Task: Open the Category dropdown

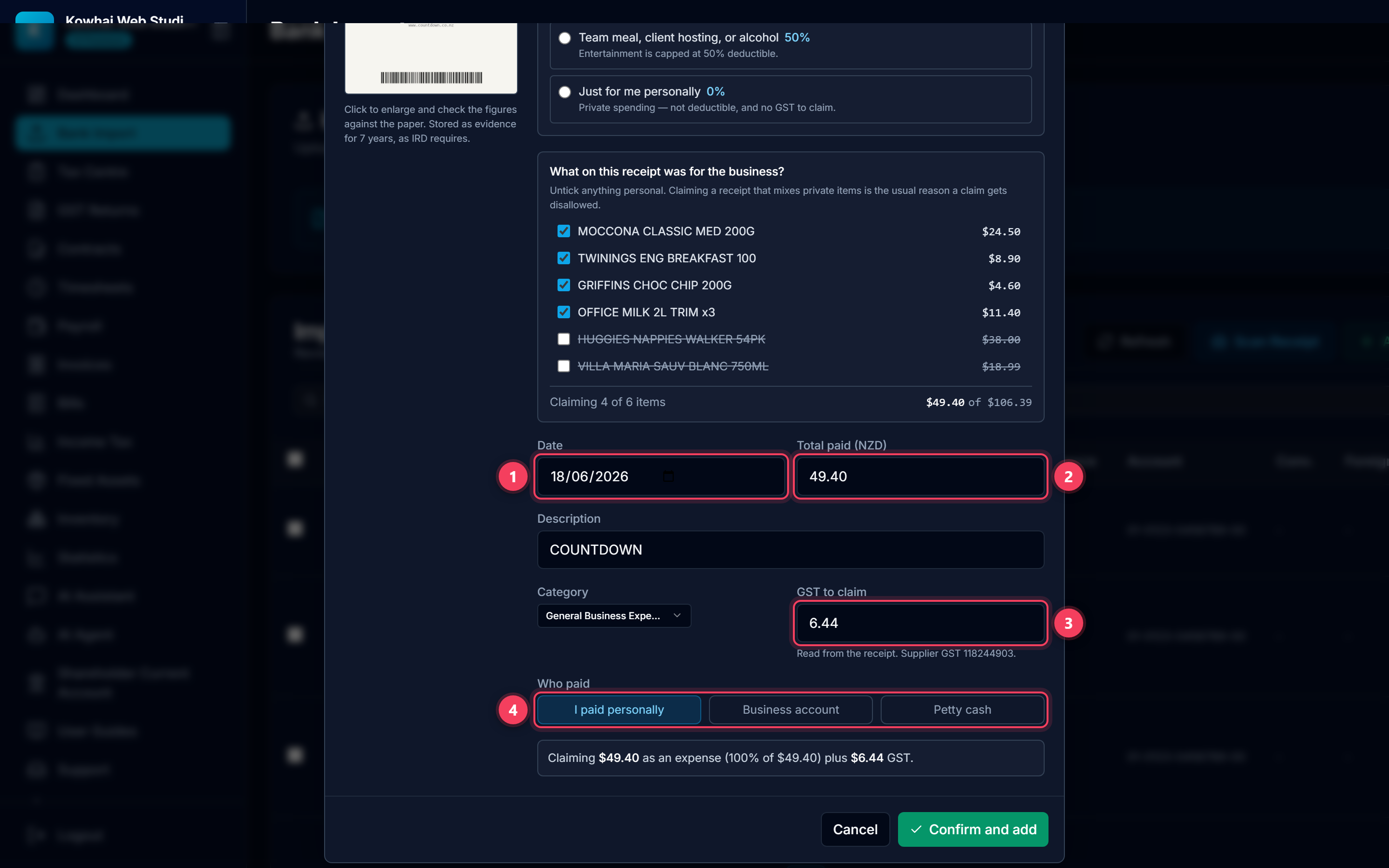Action: [x=613, y=615]
